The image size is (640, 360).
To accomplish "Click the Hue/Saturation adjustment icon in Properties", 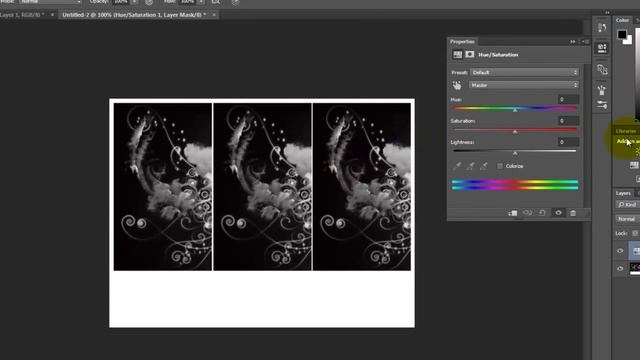I will pos(457,55).
